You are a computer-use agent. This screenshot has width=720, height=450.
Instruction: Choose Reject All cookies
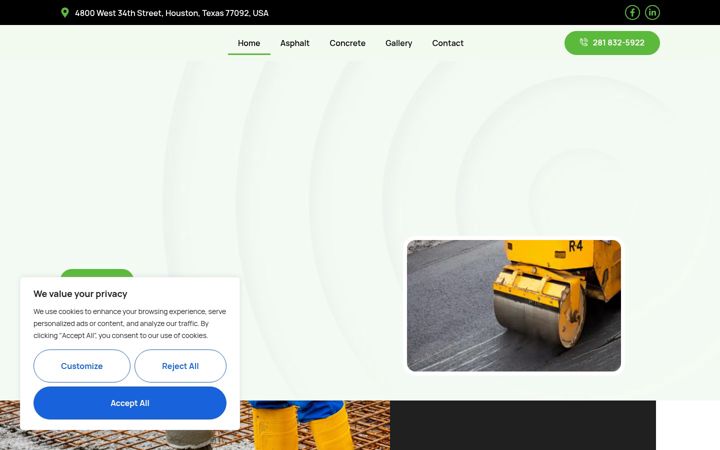pyautogui.click(x=180, y=366)
